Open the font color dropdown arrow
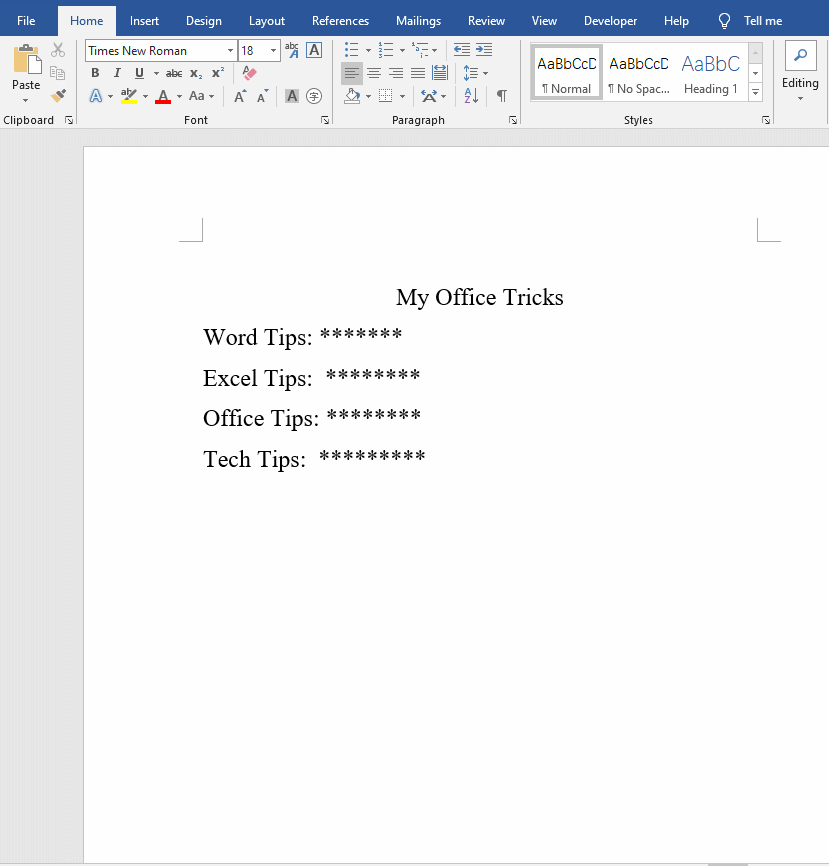 (x=179, y=97)
